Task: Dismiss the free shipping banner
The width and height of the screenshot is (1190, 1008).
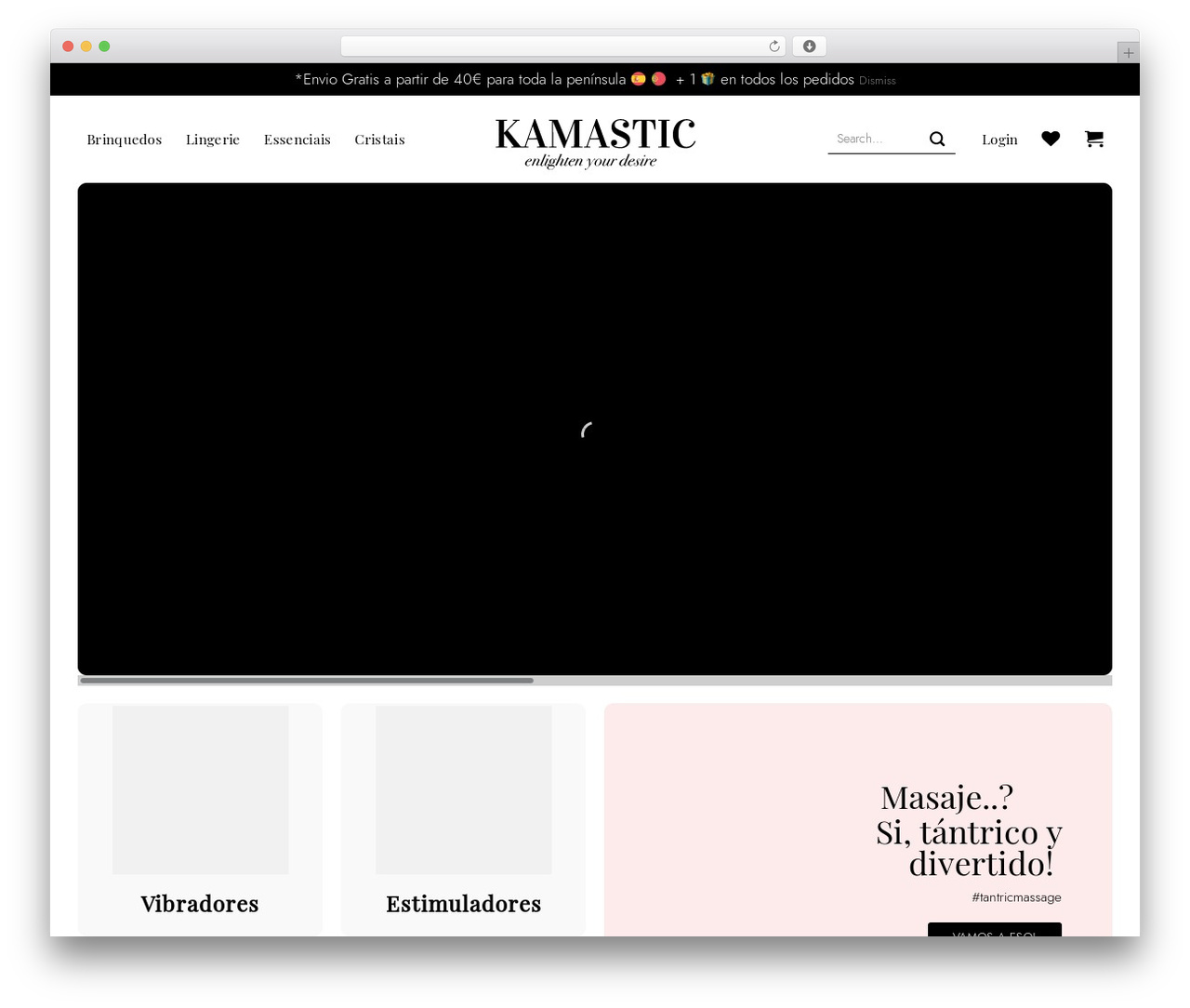Action: click(878, 81)
